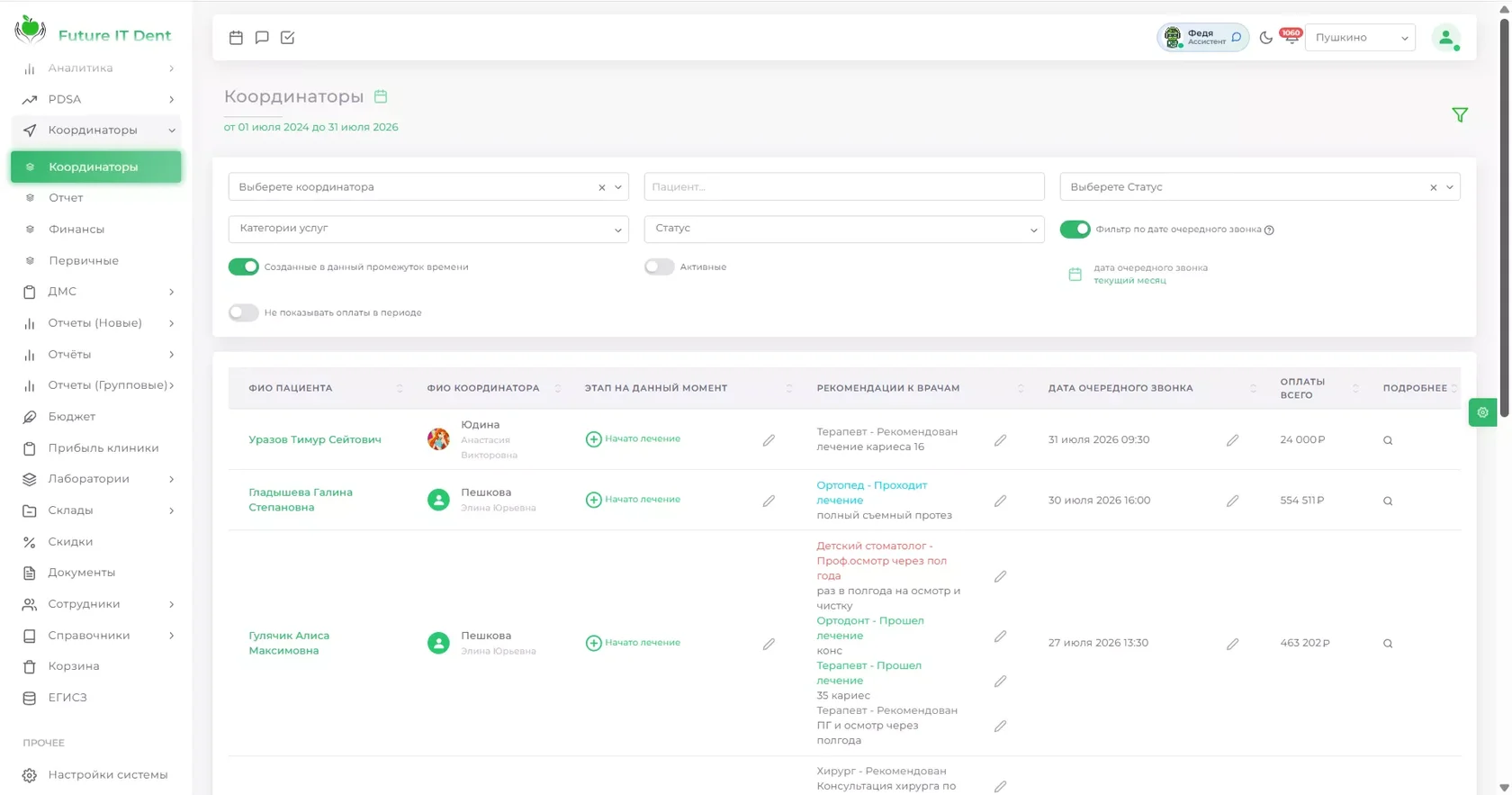Edit call date 31 июля 2026 09:30

click(1232, 440)
